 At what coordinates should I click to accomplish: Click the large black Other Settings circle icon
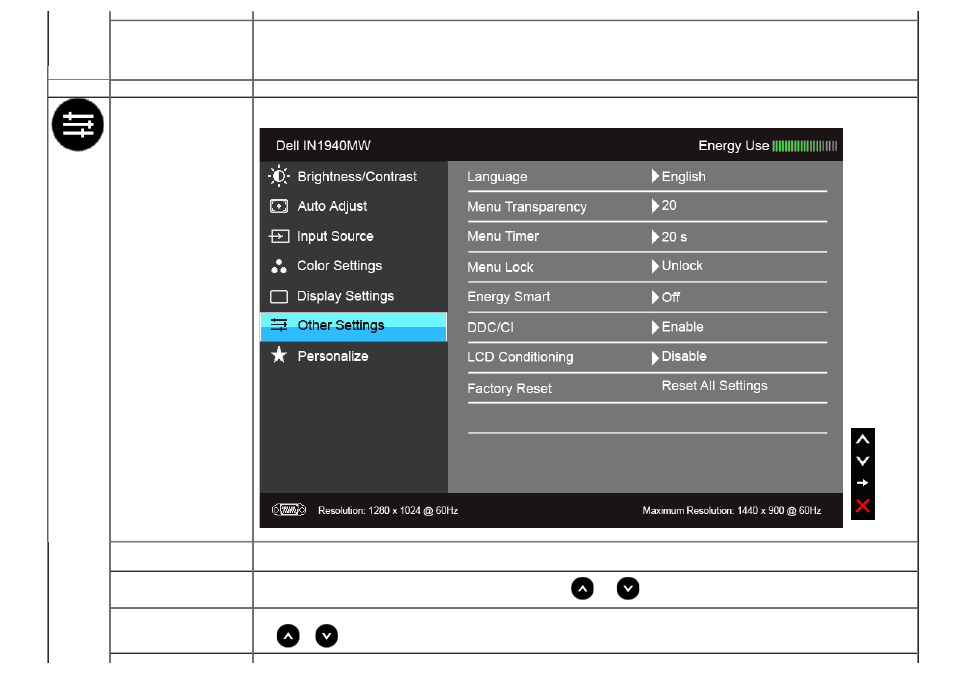tap(78, 125)
